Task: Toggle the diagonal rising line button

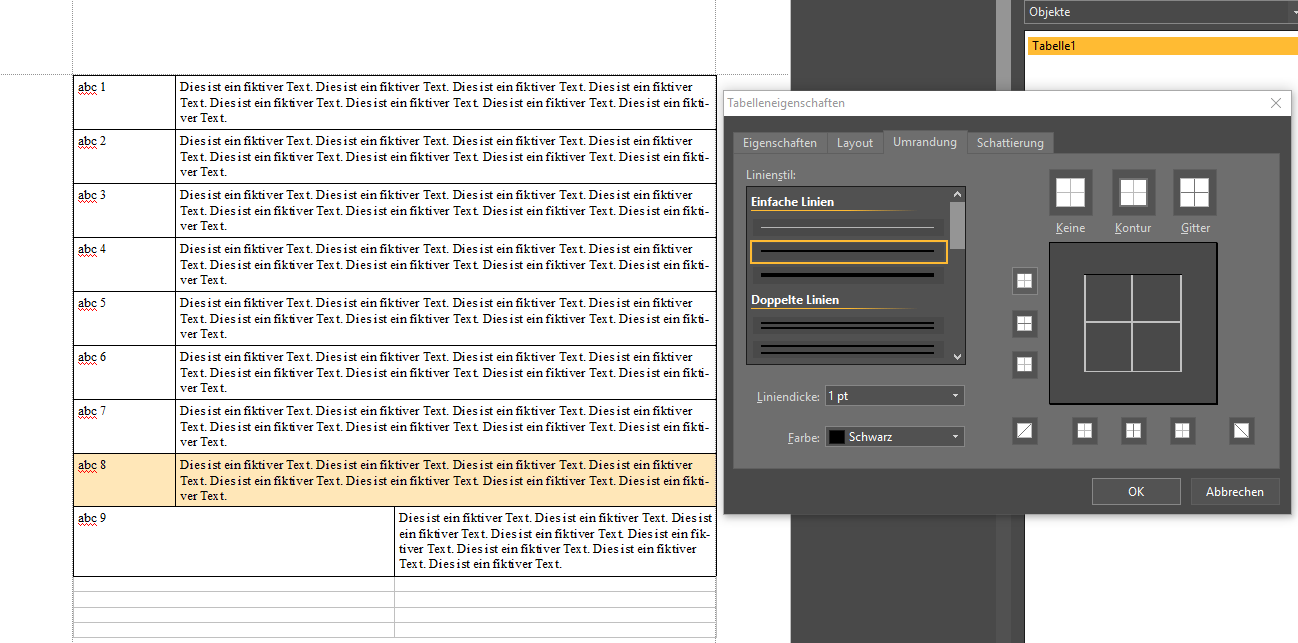Action: [1025, 431]
